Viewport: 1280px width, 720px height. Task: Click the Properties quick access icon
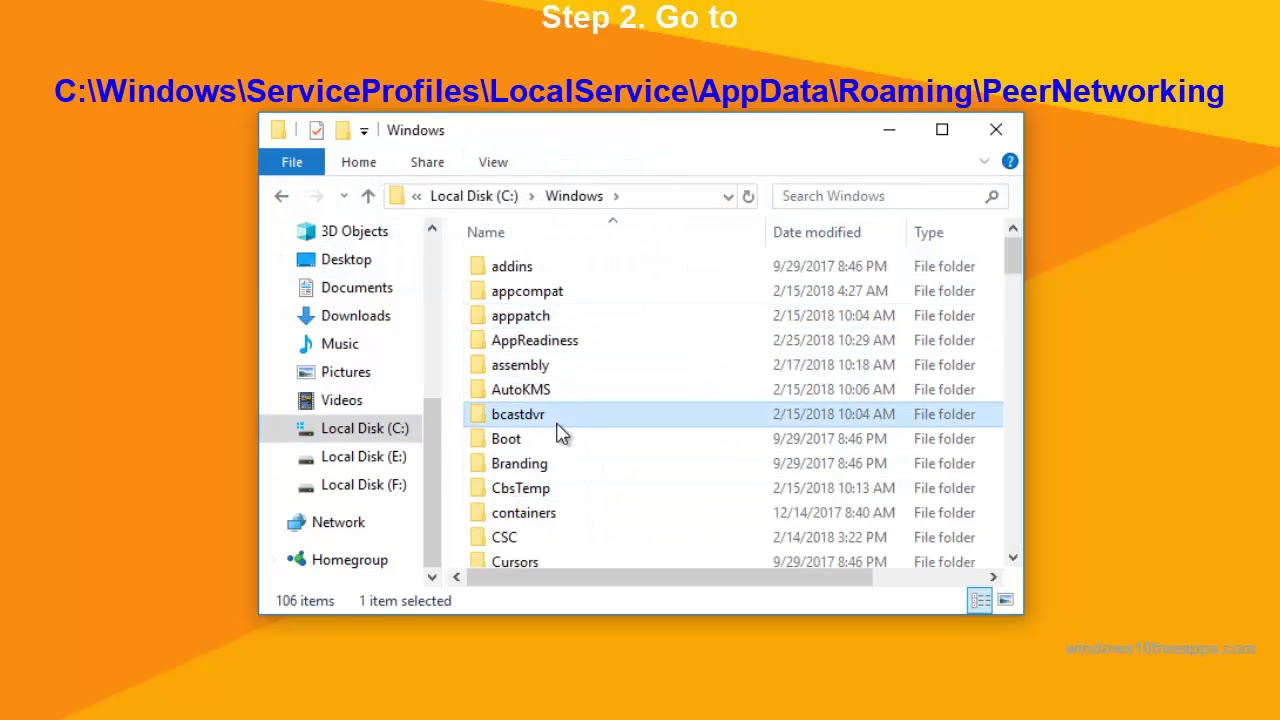click(x=316, y=130)
